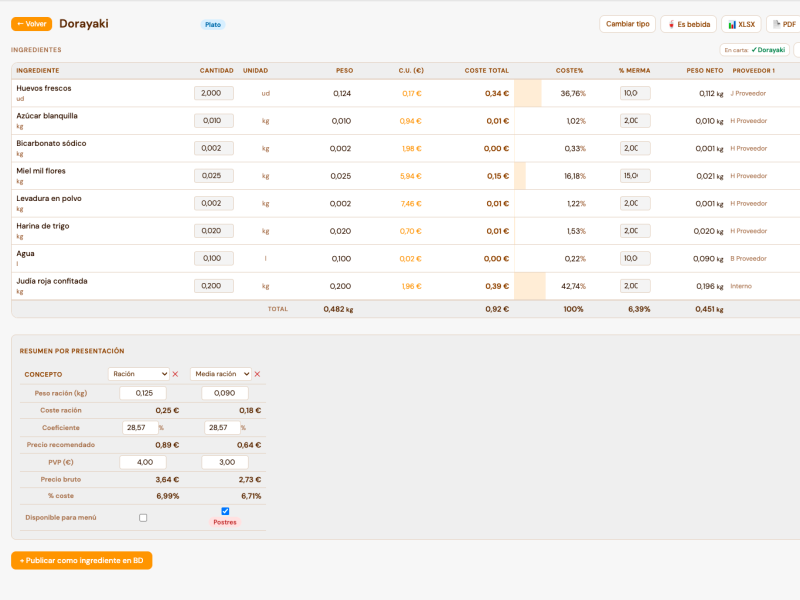Click the Interno supplier for Judía roja confitada
Viewport: 800px width, 600px height.
[741, 286]
